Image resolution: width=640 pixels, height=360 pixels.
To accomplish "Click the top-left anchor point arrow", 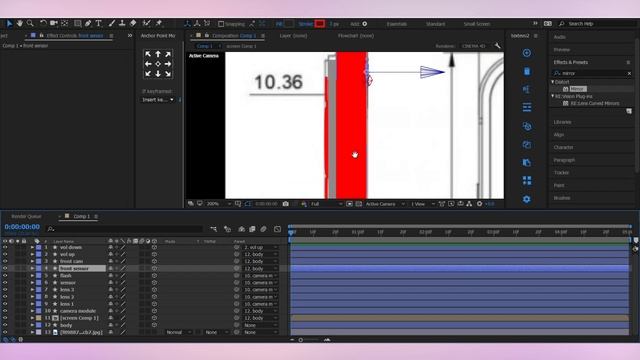I will (148, 54).
